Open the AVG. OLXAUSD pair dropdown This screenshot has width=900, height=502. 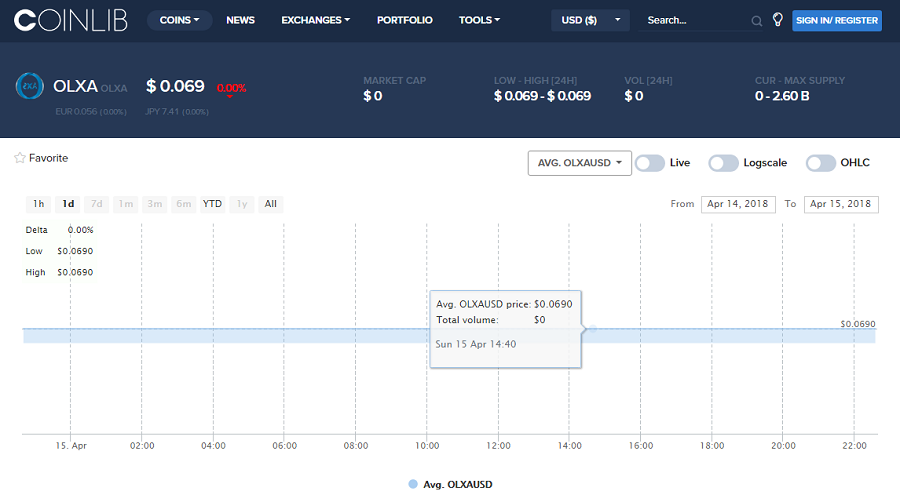point(580,163)
